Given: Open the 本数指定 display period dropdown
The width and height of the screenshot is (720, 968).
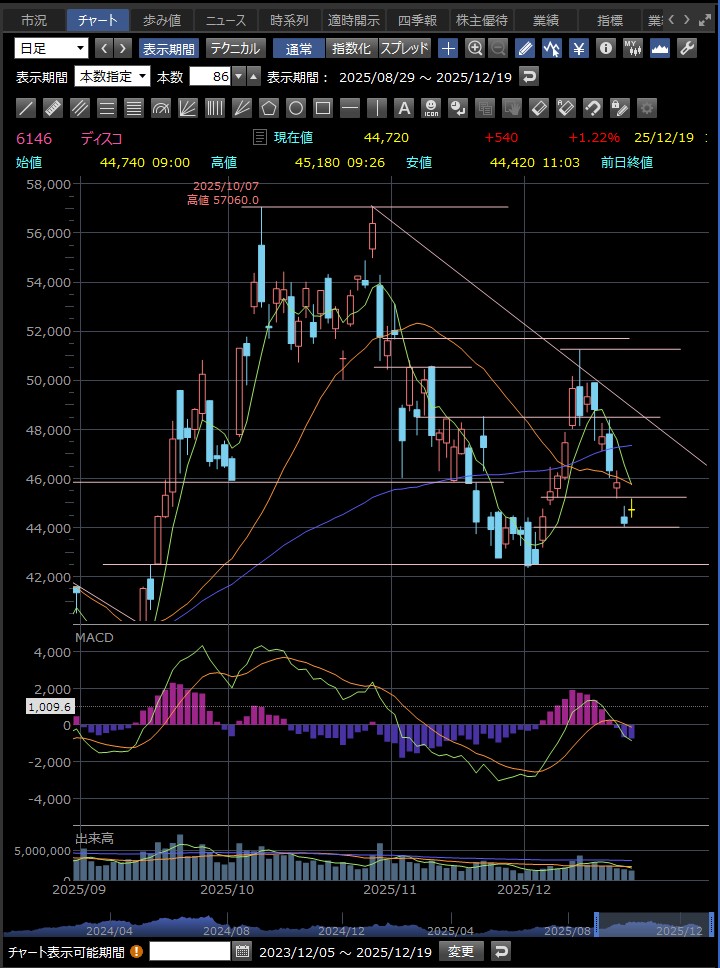Looking at the screenshot, I should coord(112,77).
